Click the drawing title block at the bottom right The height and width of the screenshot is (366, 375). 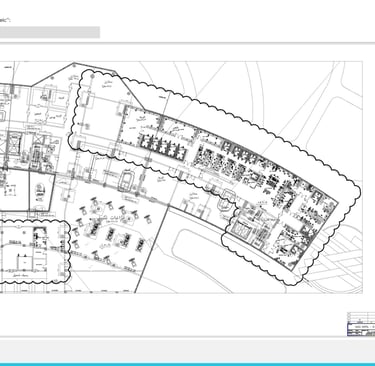click(361, 324)
